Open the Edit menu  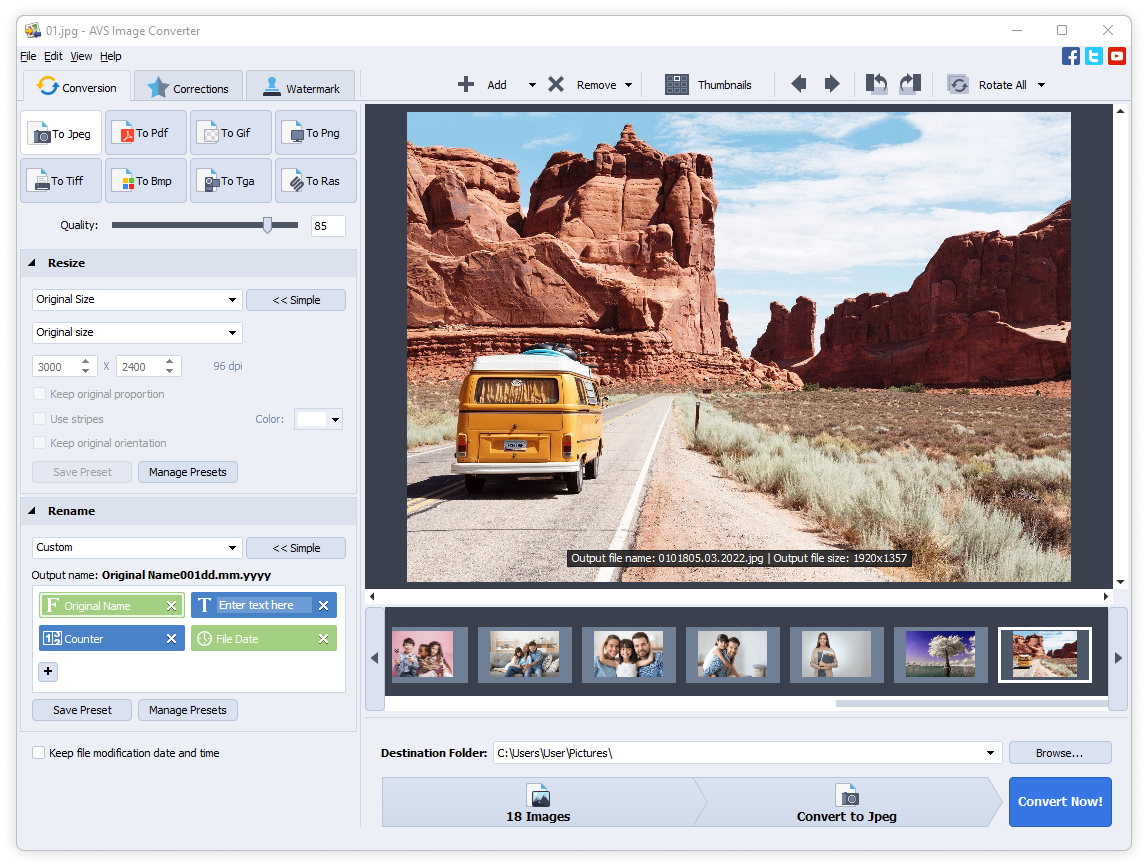click(53, 56)
